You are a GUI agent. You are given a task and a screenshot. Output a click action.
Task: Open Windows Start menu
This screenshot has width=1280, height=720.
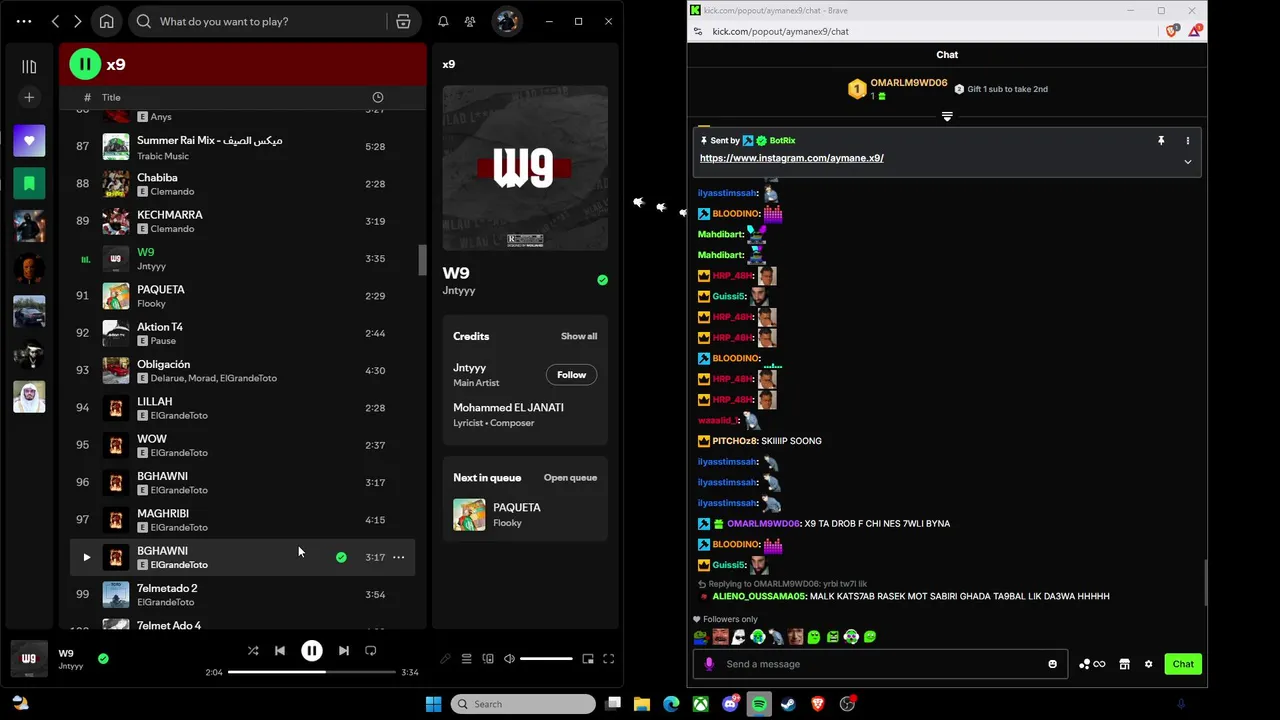click(x=433, y=704)
